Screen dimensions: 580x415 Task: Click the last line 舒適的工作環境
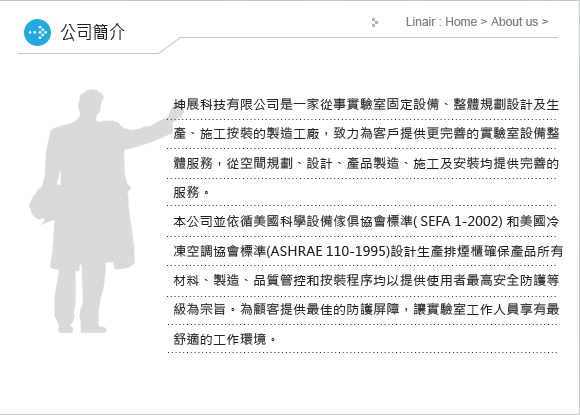point(225,339)
